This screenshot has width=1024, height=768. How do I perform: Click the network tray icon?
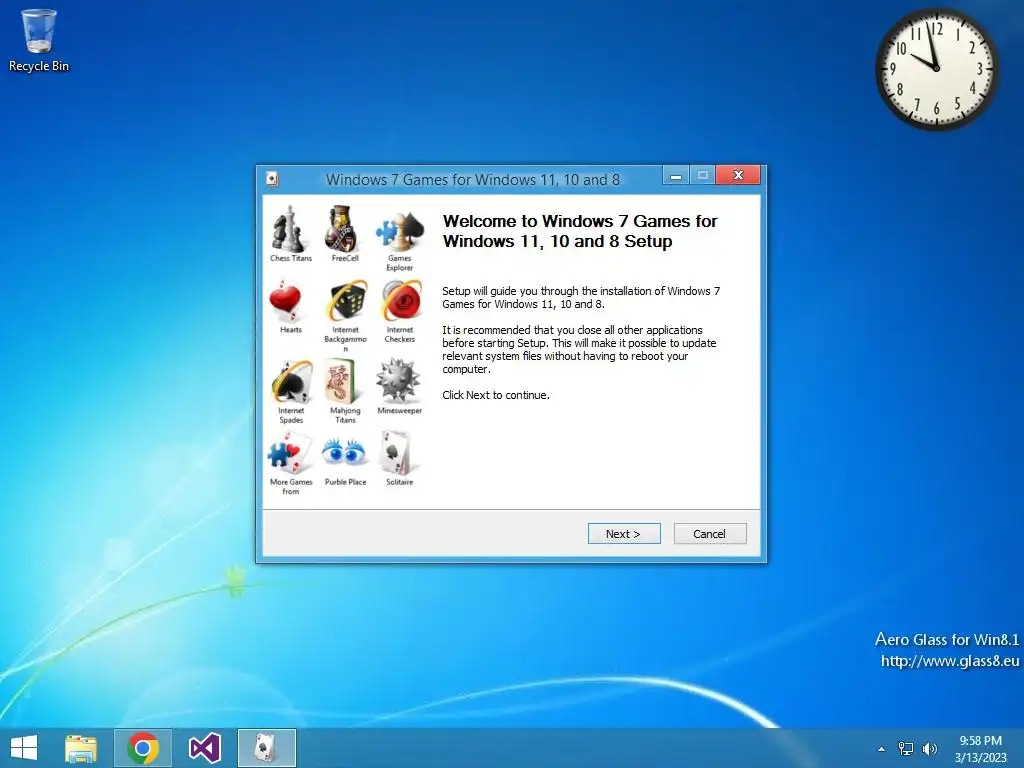(x=906, y=749)
